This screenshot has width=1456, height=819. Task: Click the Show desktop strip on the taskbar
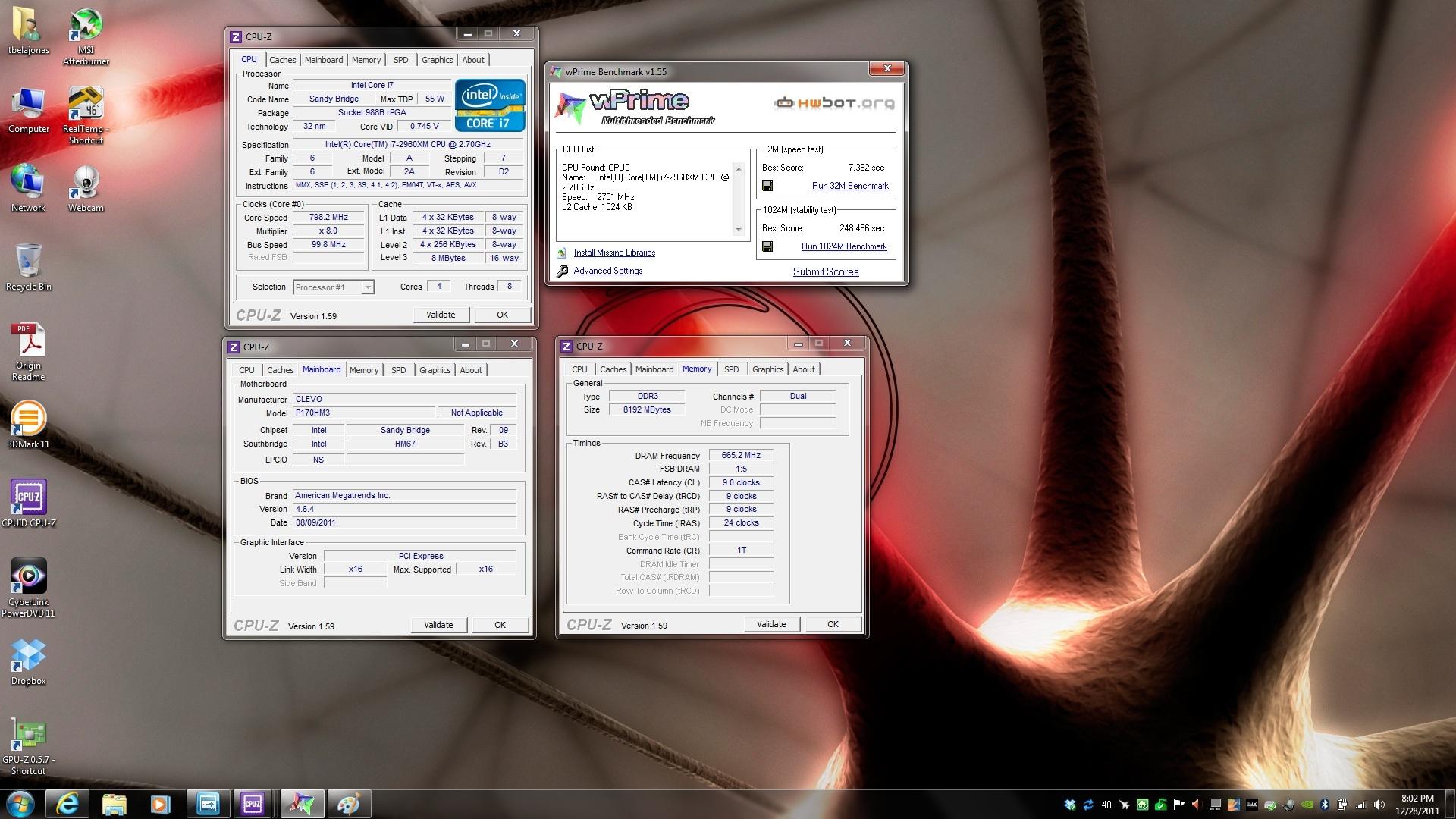point(1449,804)
